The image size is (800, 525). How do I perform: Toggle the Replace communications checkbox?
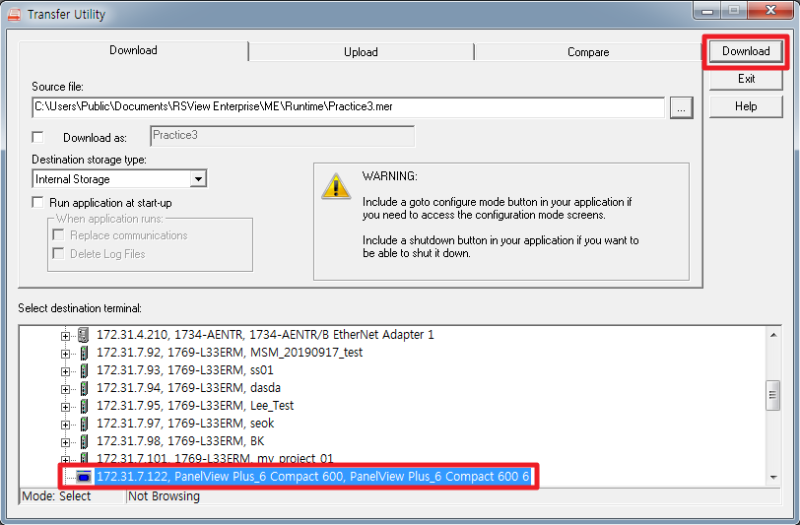[x=59, y=235]
